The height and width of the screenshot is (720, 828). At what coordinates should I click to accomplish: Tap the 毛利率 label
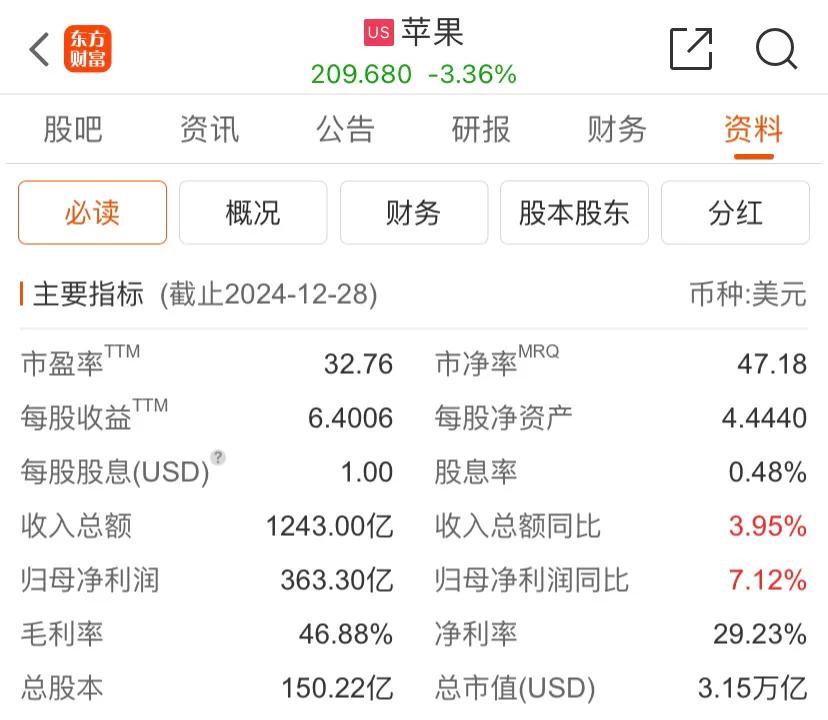click(x=62, y=634)
